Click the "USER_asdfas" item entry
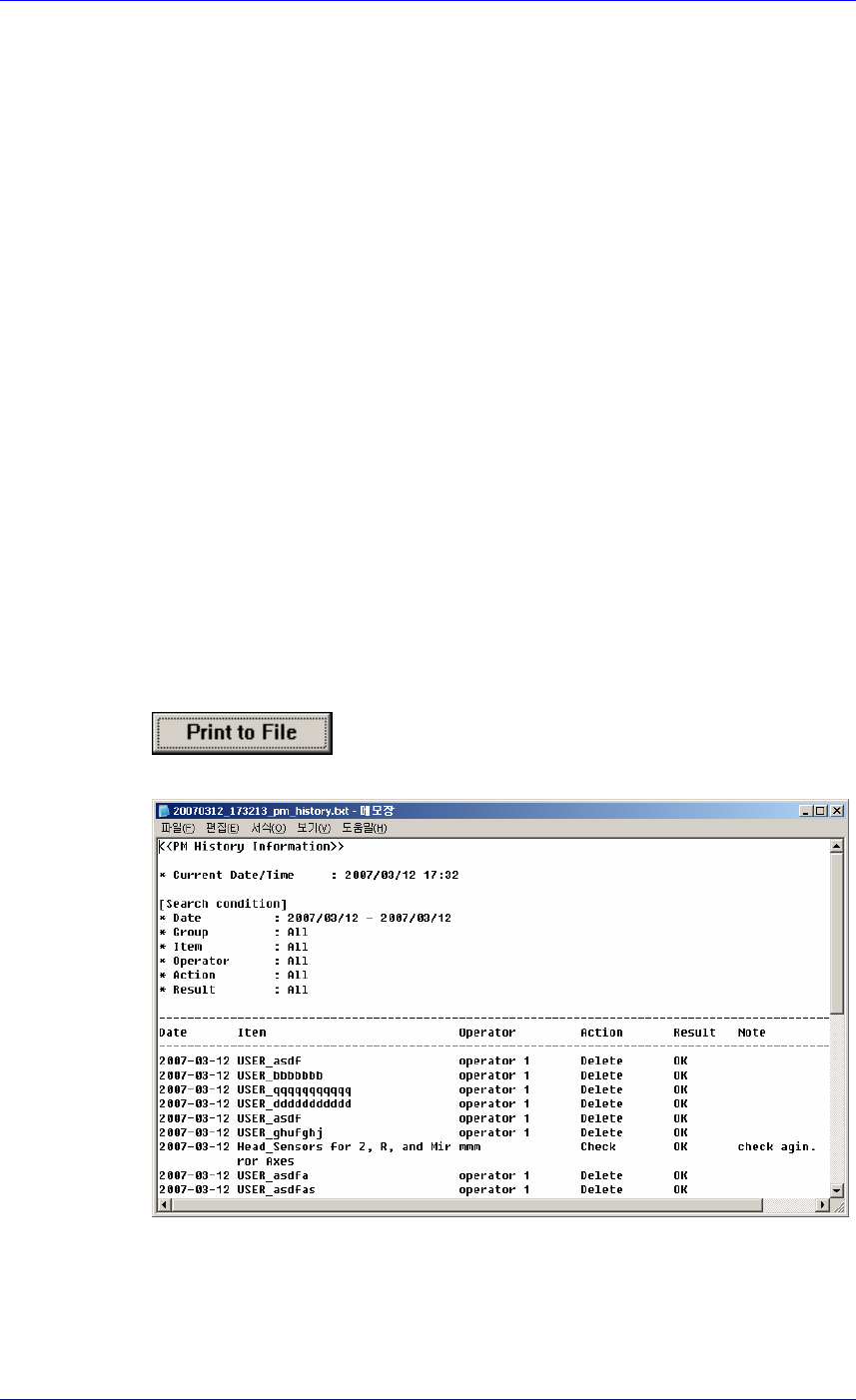The height and width of the screenshot is (1400, 856). click(x=277, y=1189)
